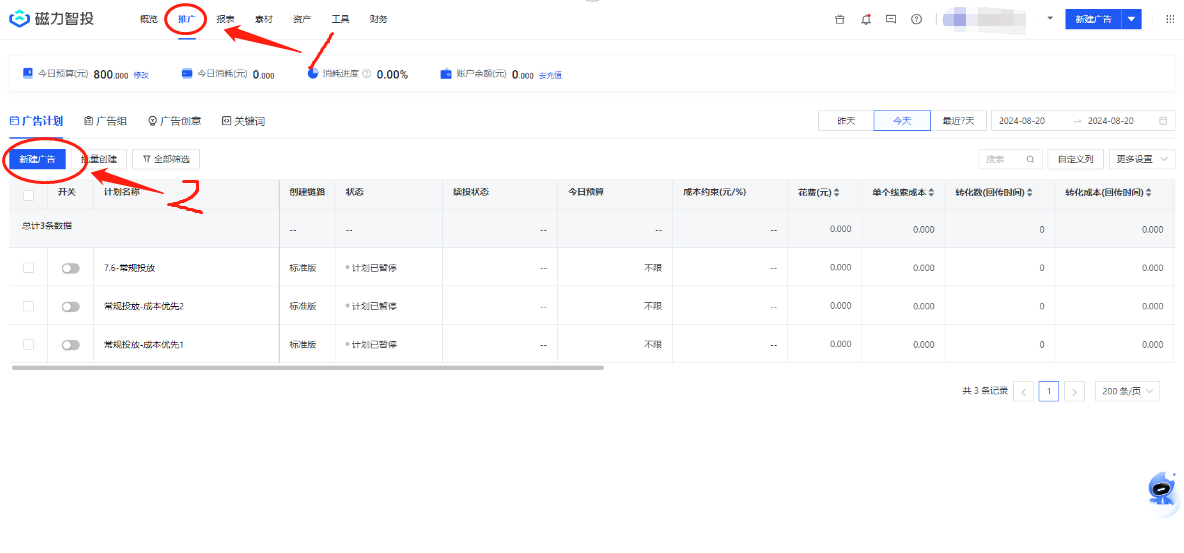Open the 200 条/页 page size dropdown
The height and width of the screenshot is (553, 1184).
click(1127, 391)
